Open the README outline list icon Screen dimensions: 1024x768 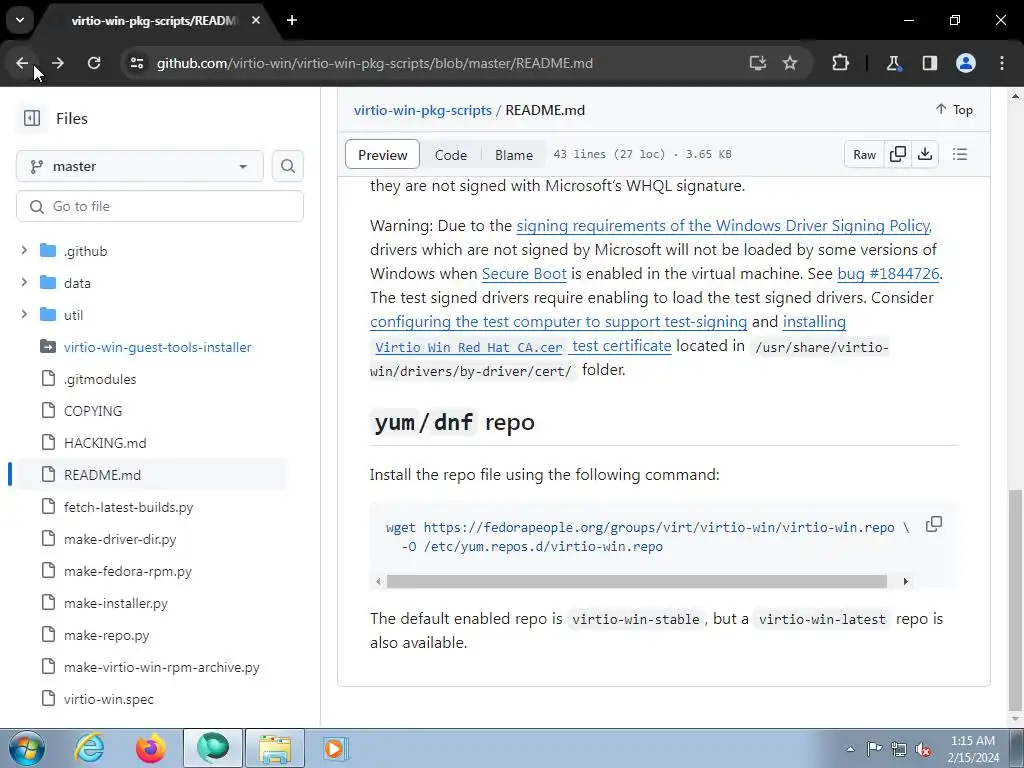tap(960, 155)
